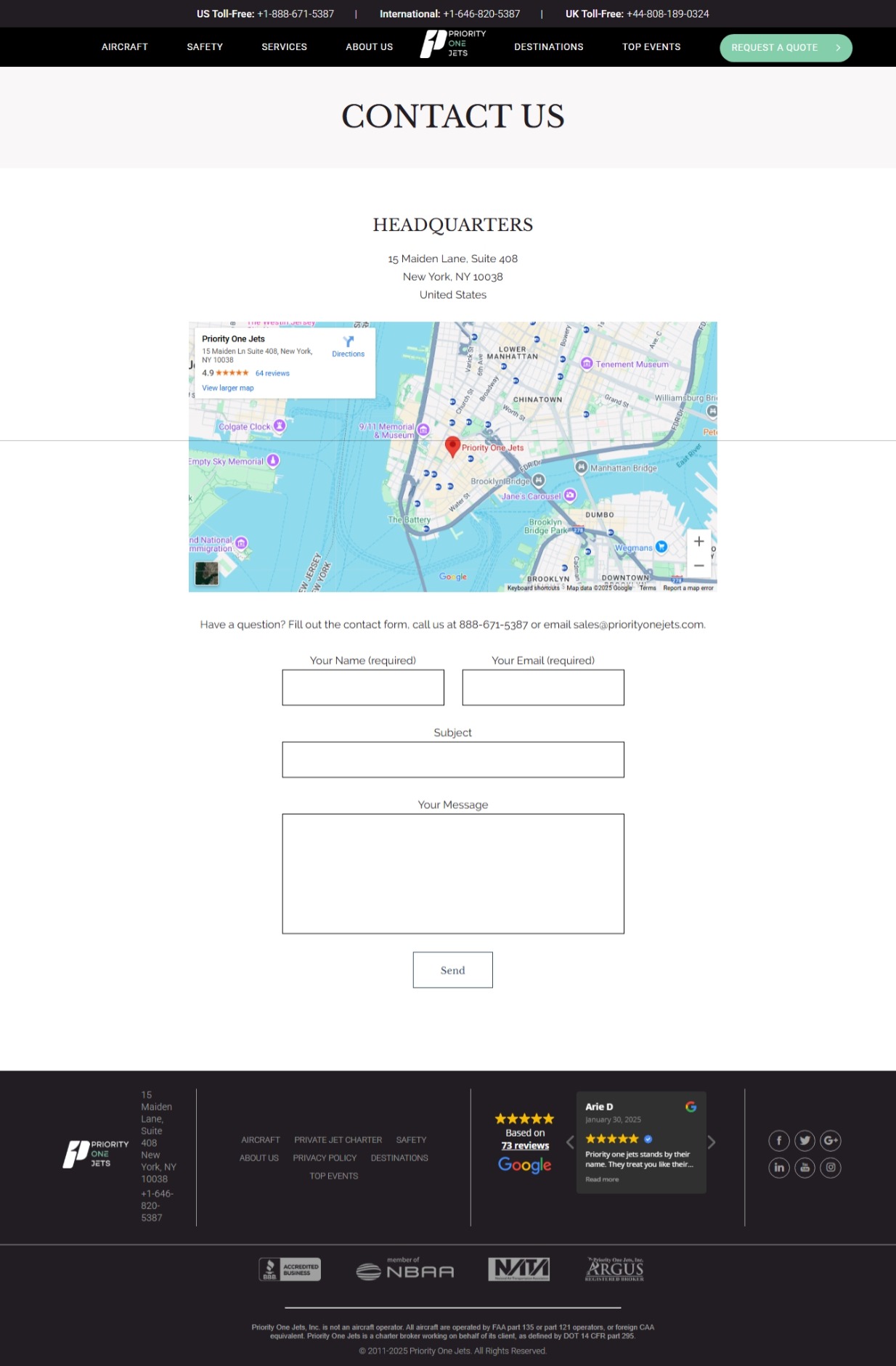Click the Request a Quote button
896x1366 pixels.
point(786,48)
